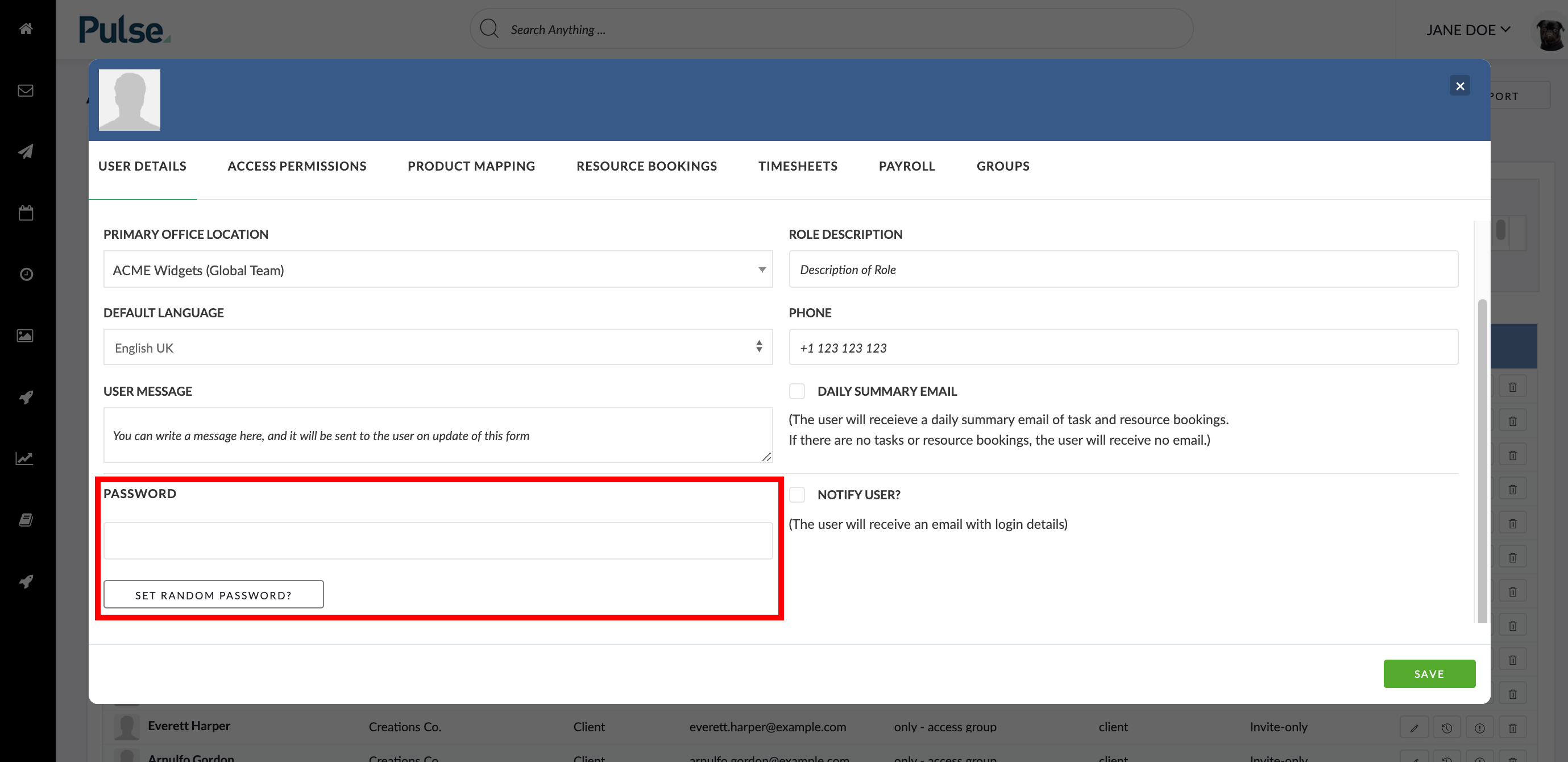1568x762 pixels.
Task: Open the image gallery sidebar icon
Action: (x=26, y=336)
